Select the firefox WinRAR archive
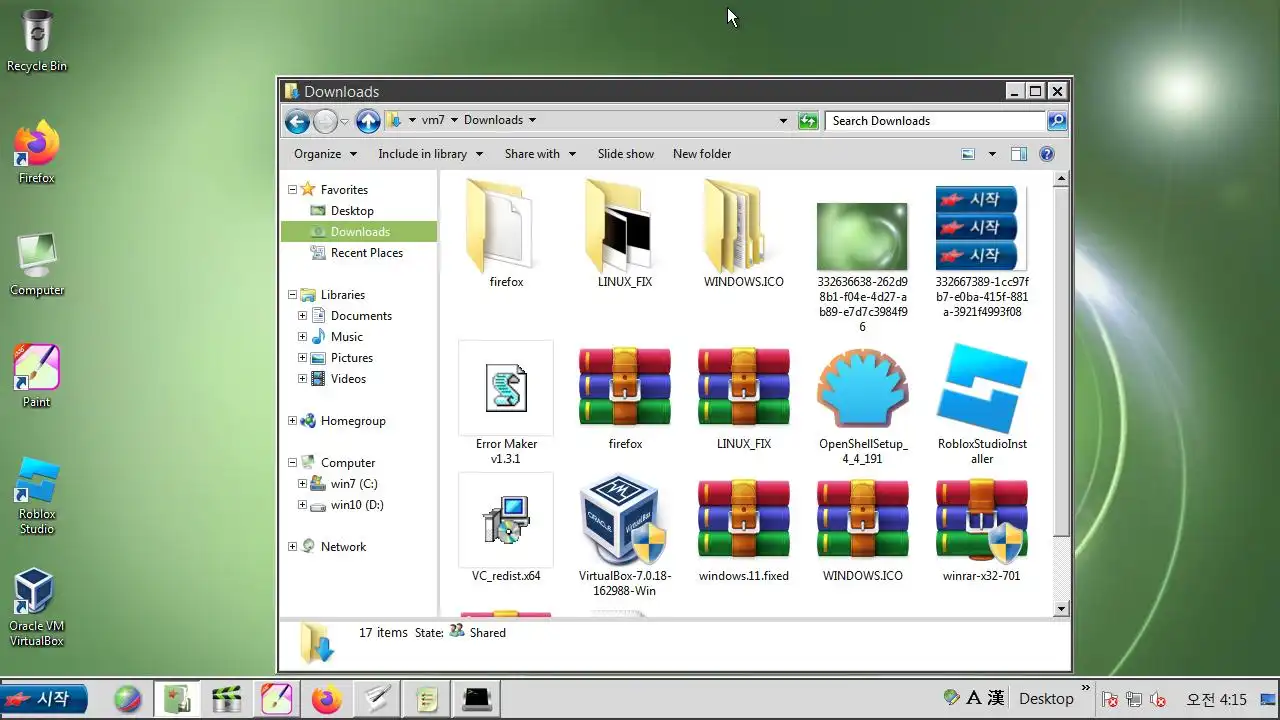This screenshot has width=1280, height=720. [x=625, y=397]
